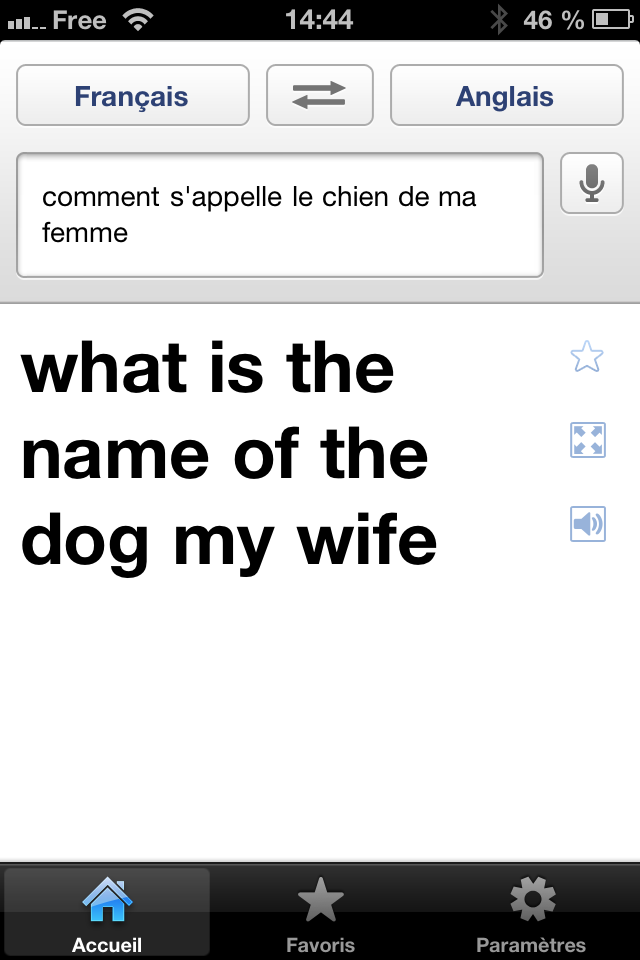The image size is (640, 960).
Task: Tap the French text input field
Action: 280,215
